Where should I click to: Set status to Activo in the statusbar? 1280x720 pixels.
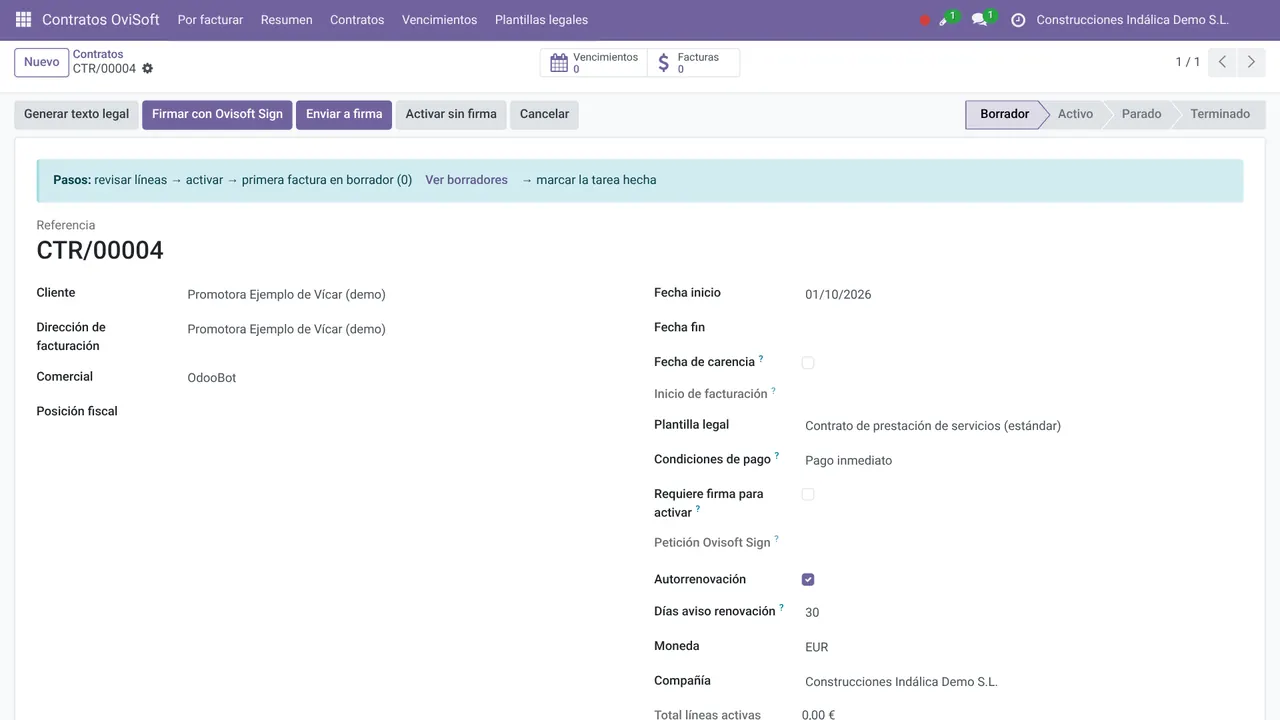[x=1075, y=114]
